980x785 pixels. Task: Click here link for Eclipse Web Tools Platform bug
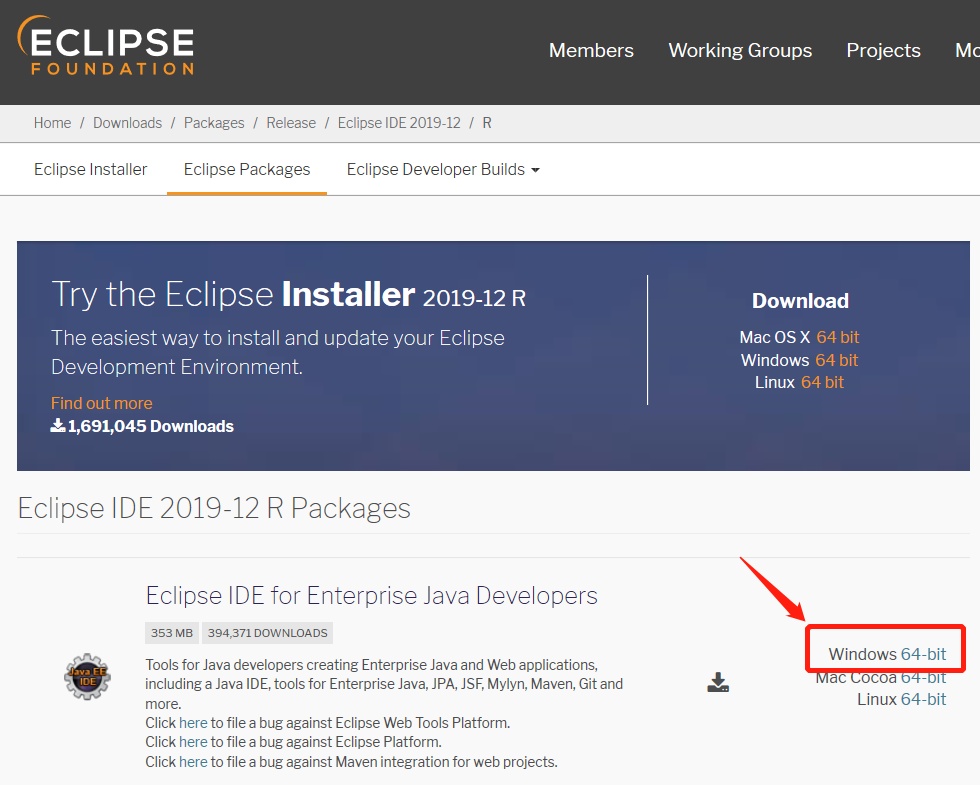pyautogui.click(x=193, y=723)
